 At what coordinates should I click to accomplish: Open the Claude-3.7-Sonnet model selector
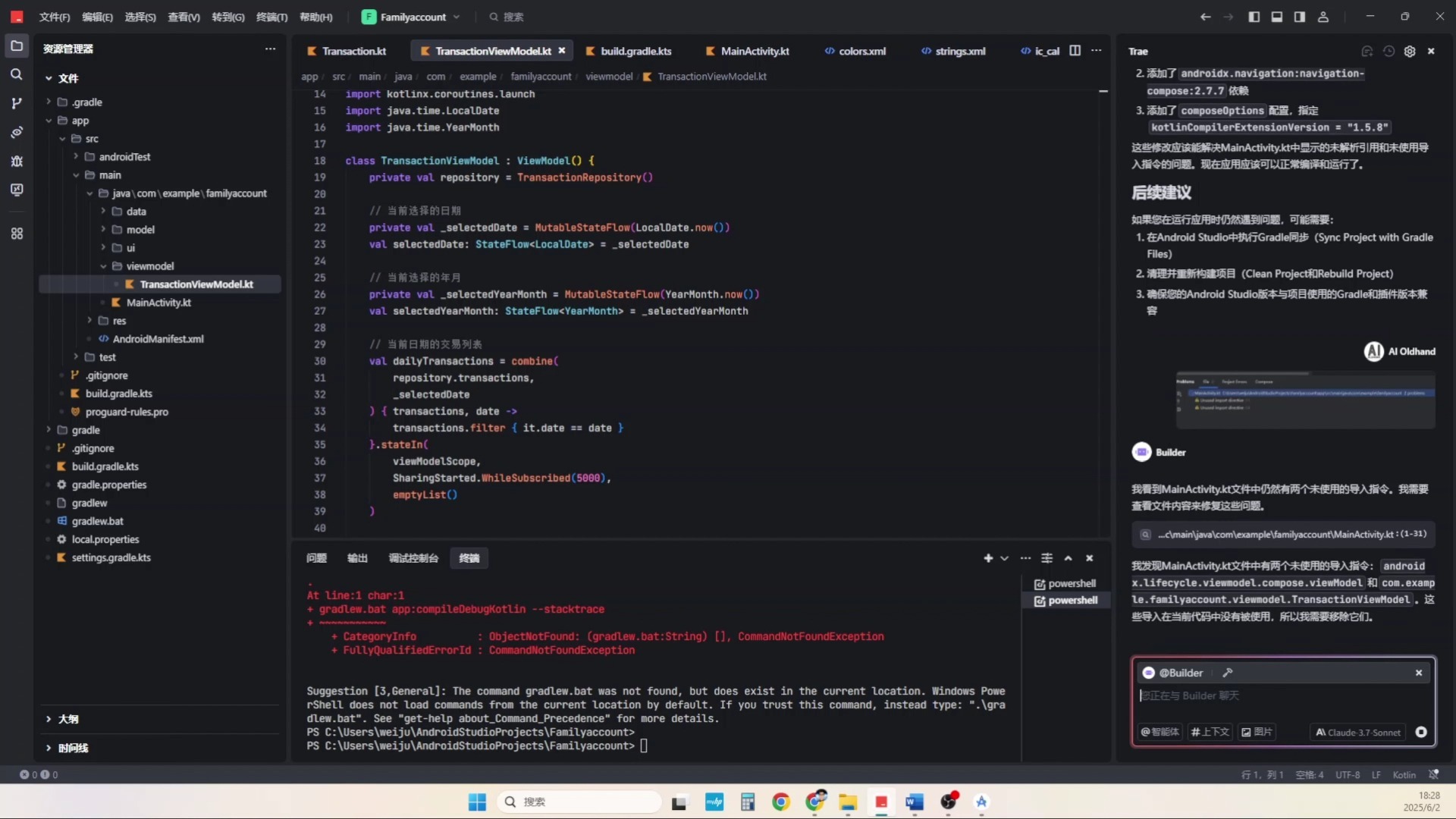(x=1358, y=732)
